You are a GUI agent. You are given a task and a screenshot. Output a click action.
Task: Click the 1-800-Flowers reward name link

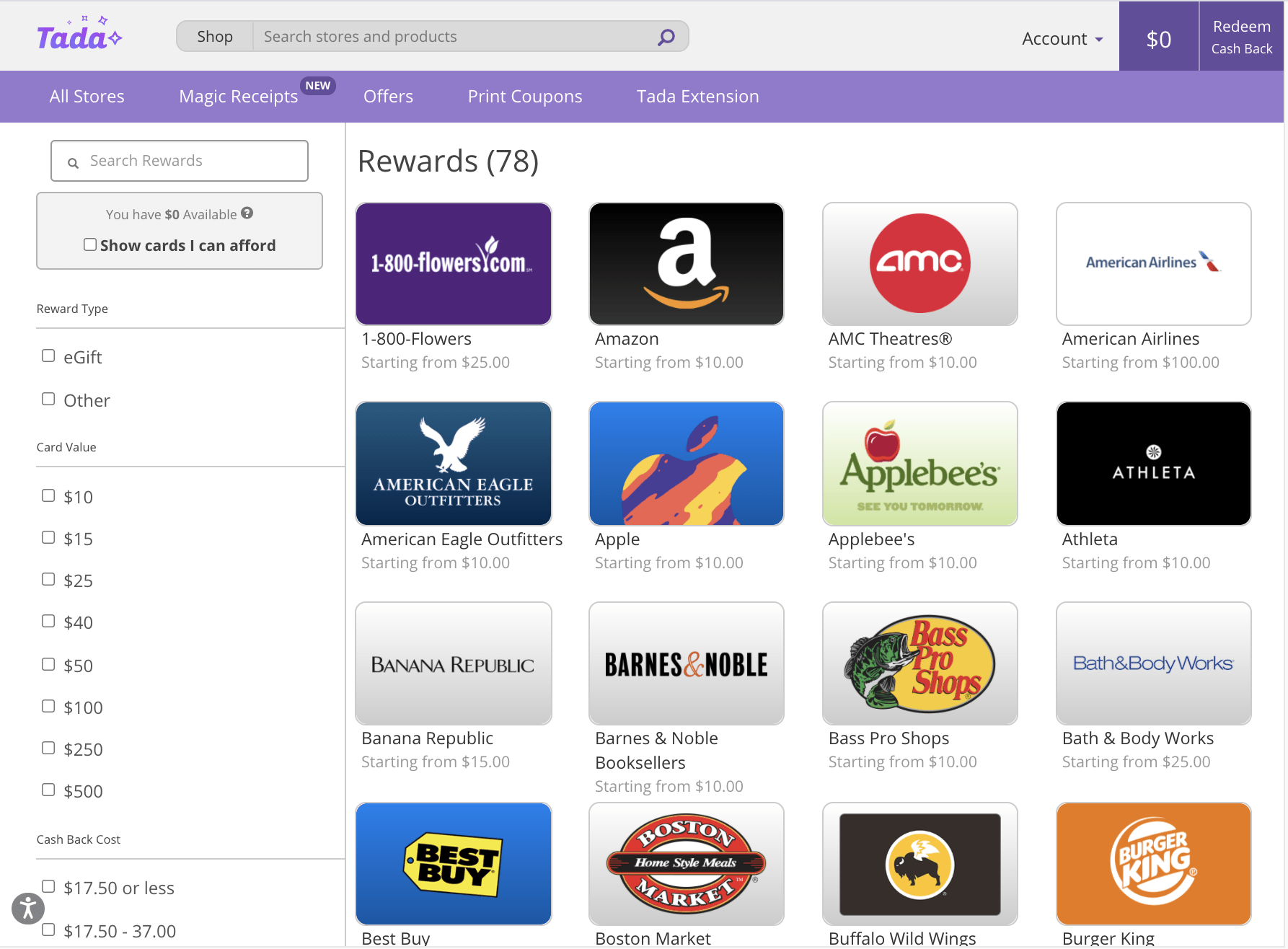tap(416, 339)
